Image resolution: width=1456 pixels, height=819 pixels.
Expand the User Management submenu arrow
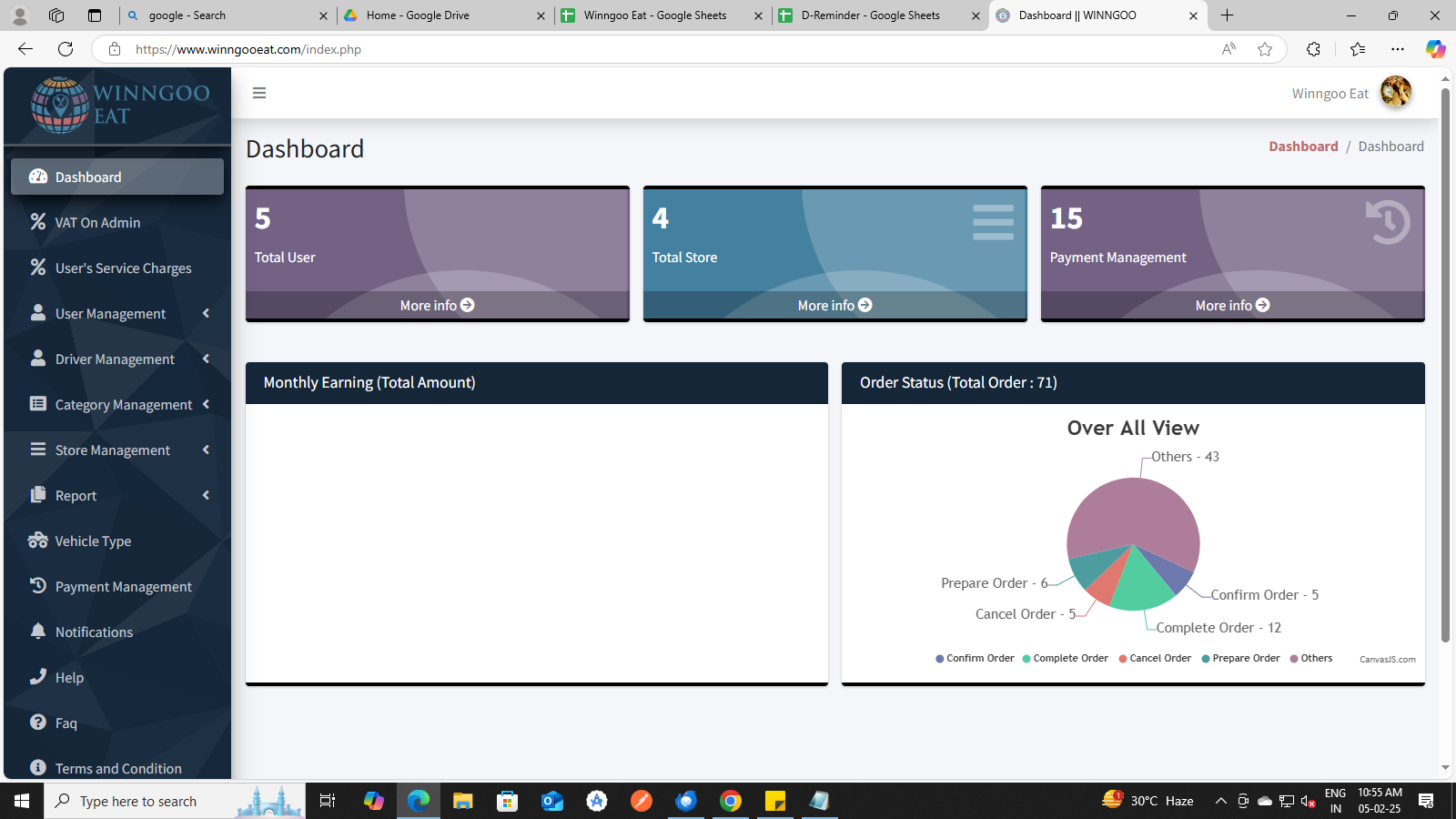[x=206, y=313]
